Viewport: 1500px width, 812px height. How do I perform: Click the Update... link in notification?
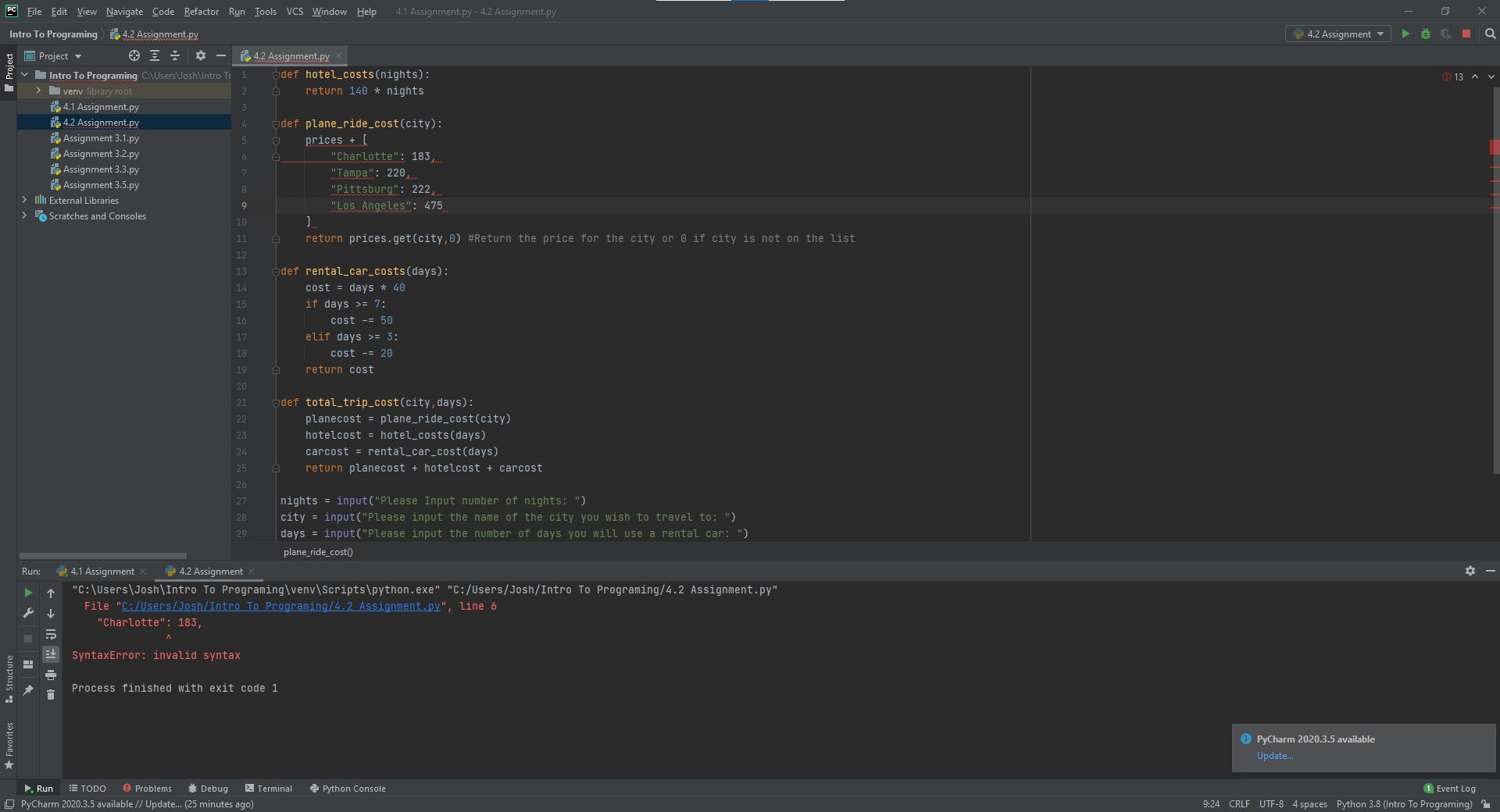point(1274,756)
